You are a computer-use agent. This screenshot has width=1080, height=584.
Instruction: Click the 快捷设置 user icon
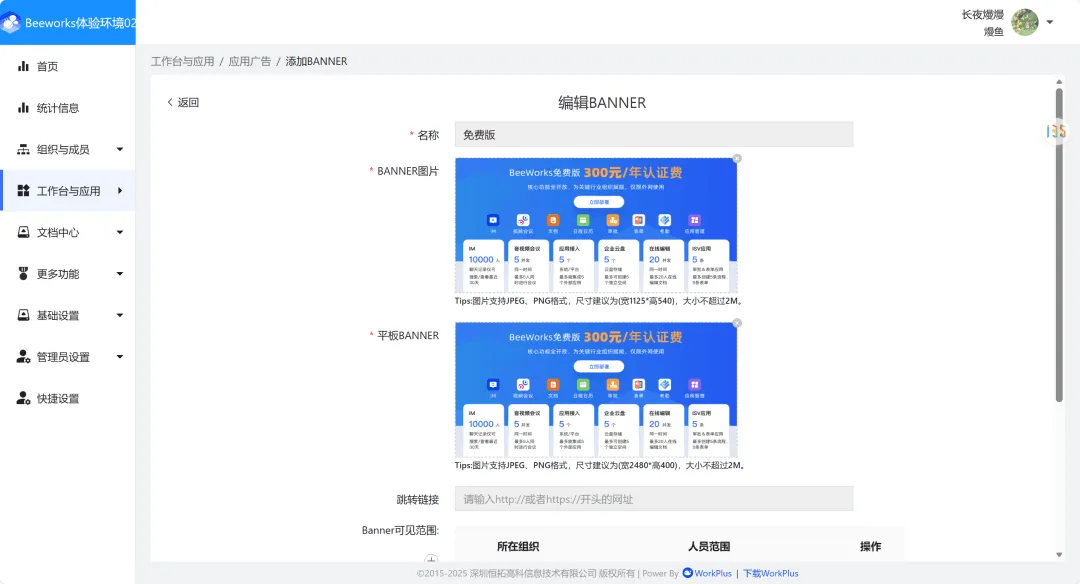tap(23, 398)
